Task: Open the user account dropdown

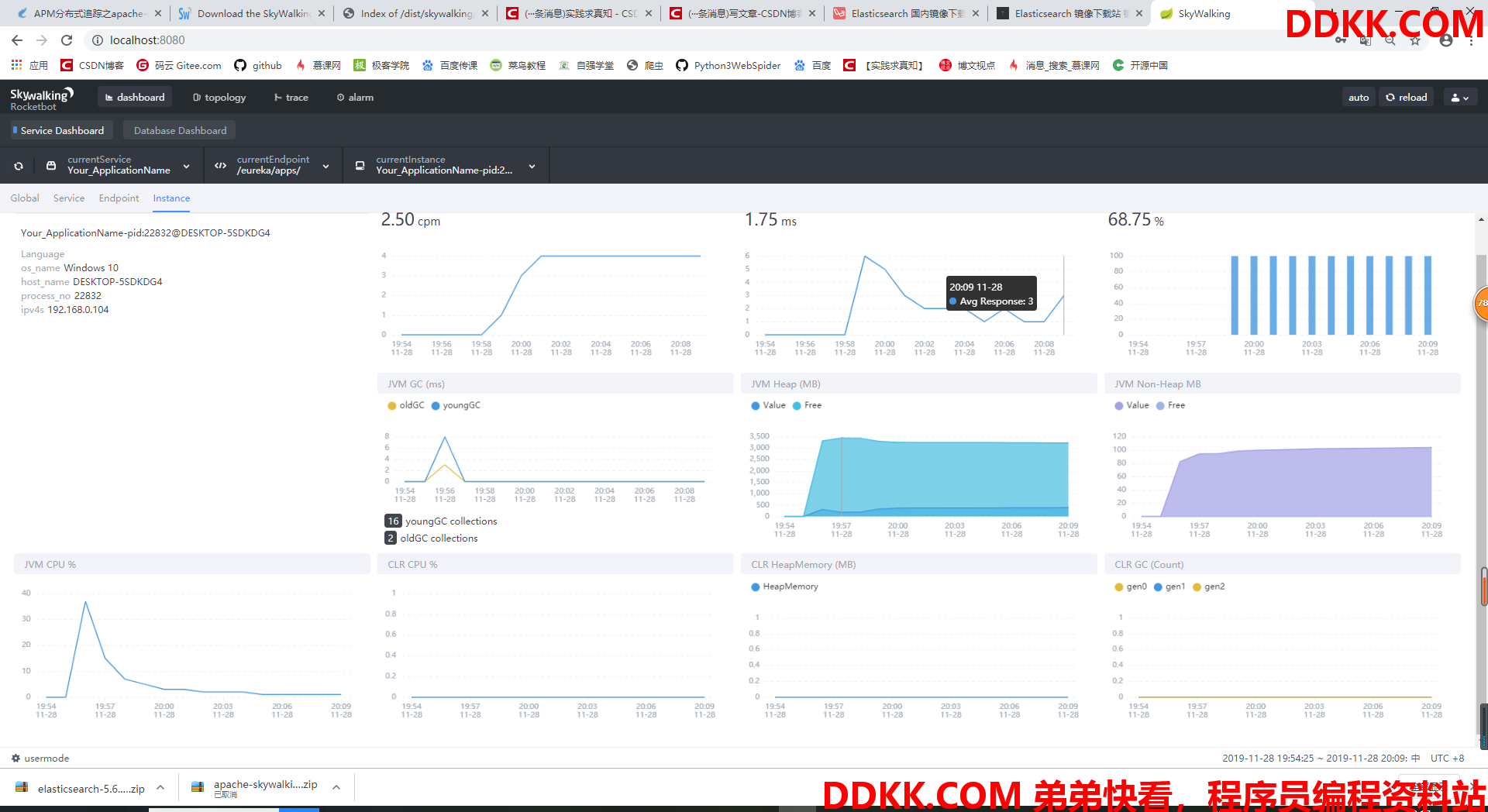Action: point(1460,97)
